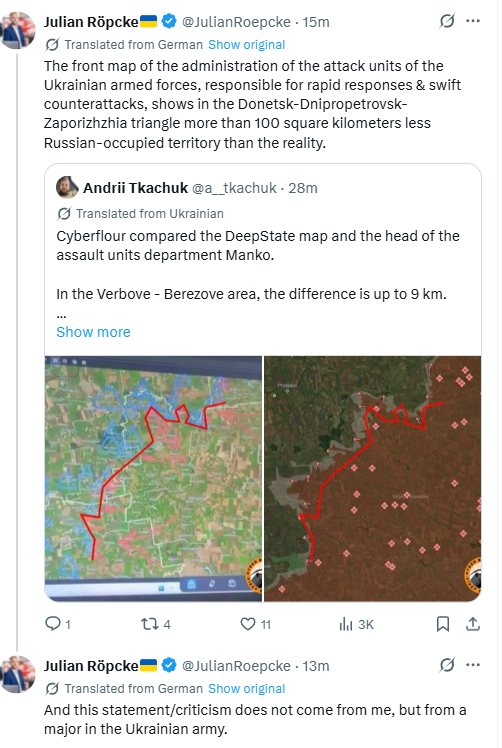This screenshot has height=748, width=502.
Task: Open the right DeepState satellite map image
Action: tap(372, 478)
